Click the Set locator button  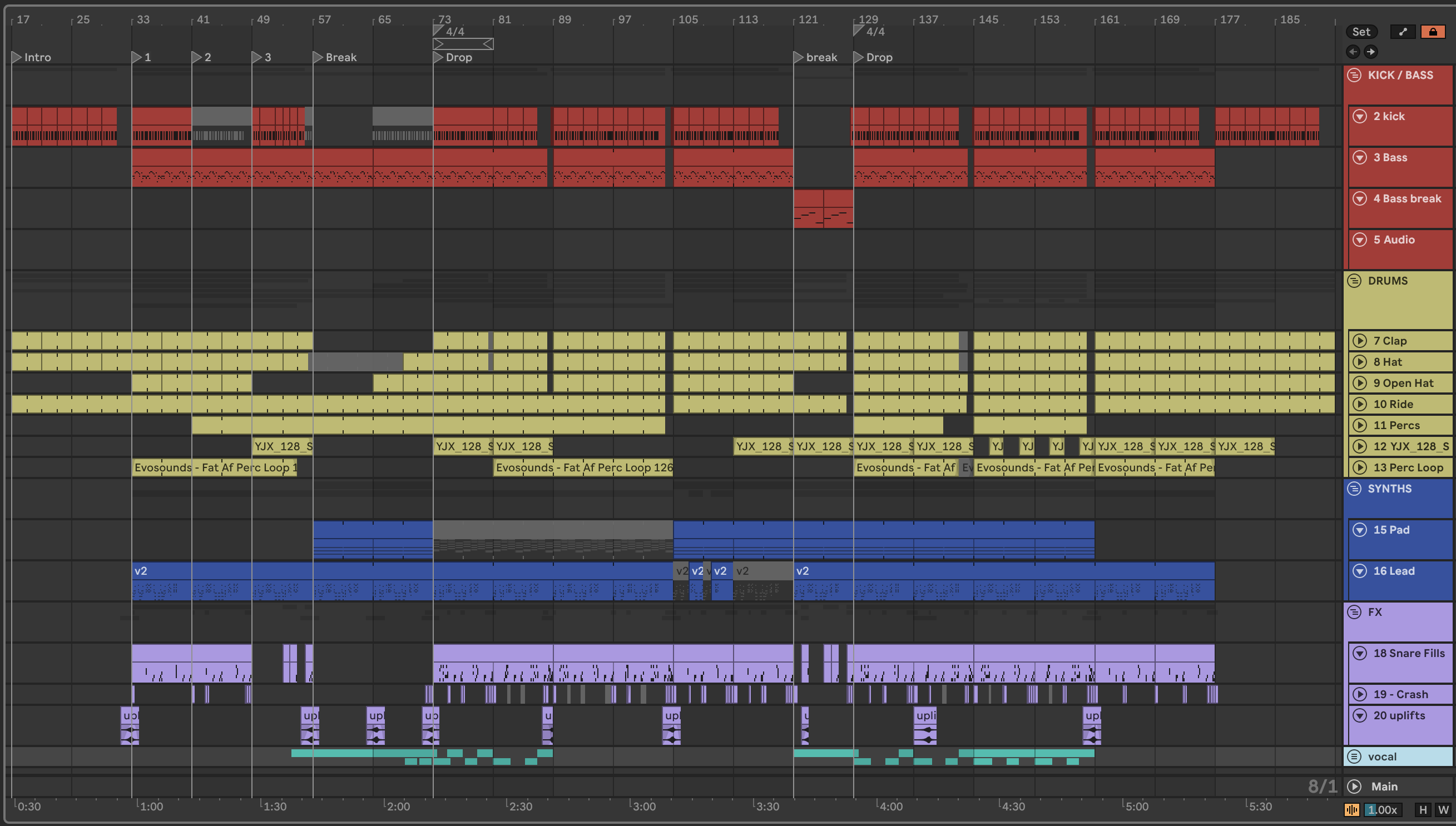pyautogui.click(x=1361, y=32)
